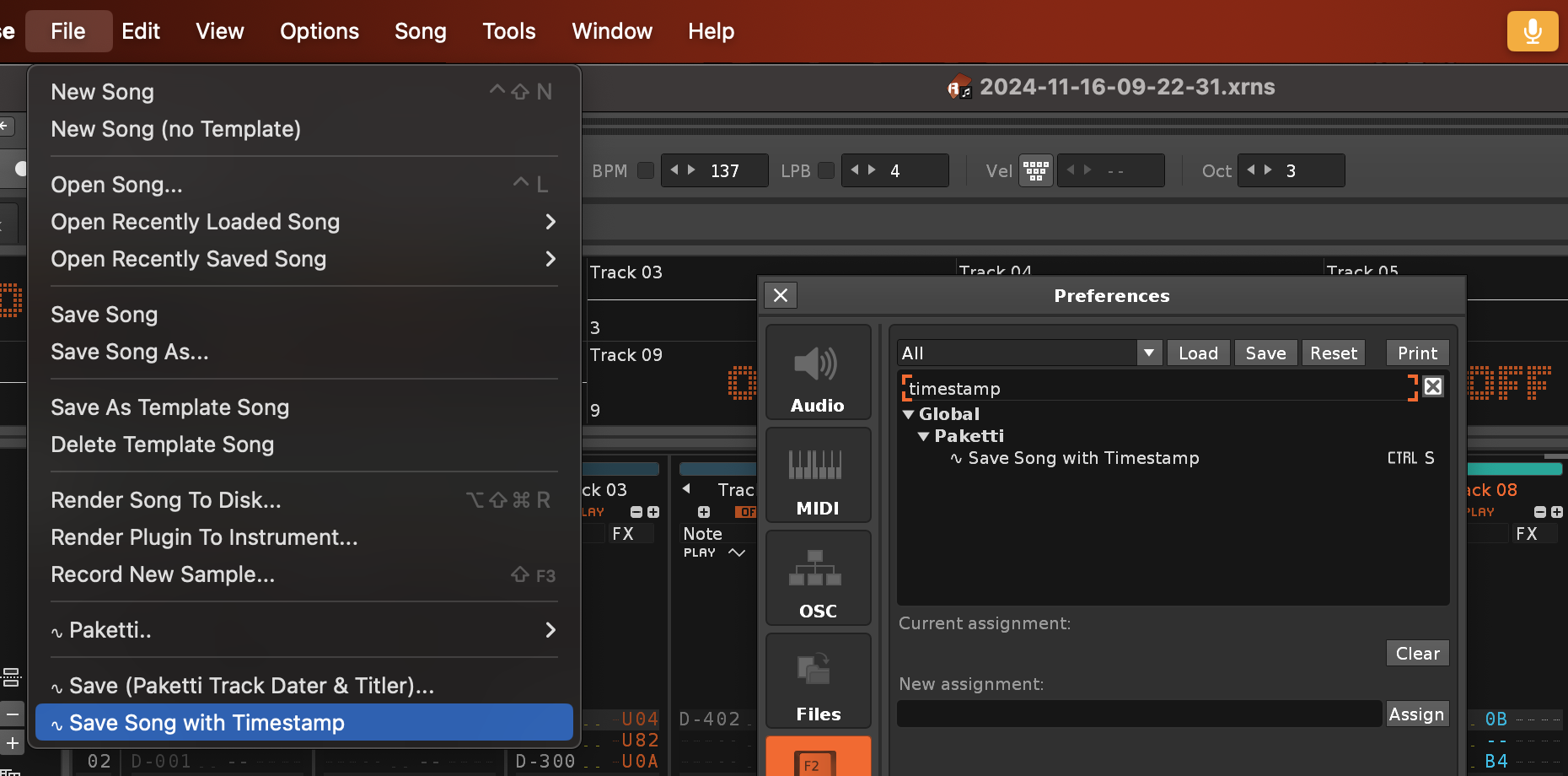Collapse the Paketti tree group
The width and height of the screenshot is (1568, 776).
pos(924,436)
